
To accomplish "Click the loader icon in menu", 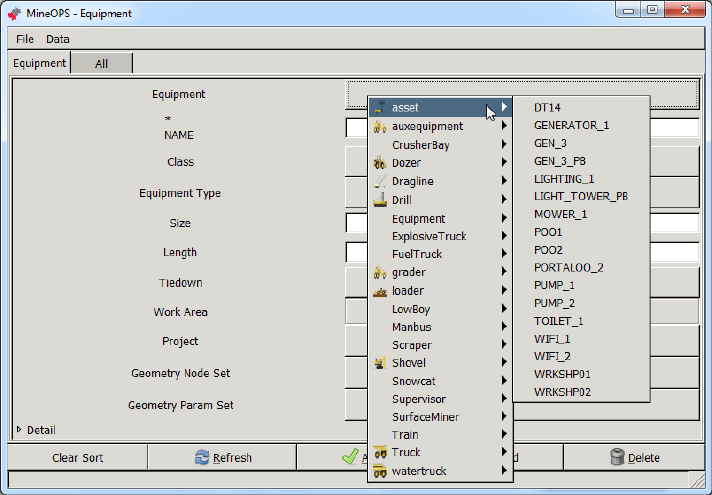I will click(380, 291).
